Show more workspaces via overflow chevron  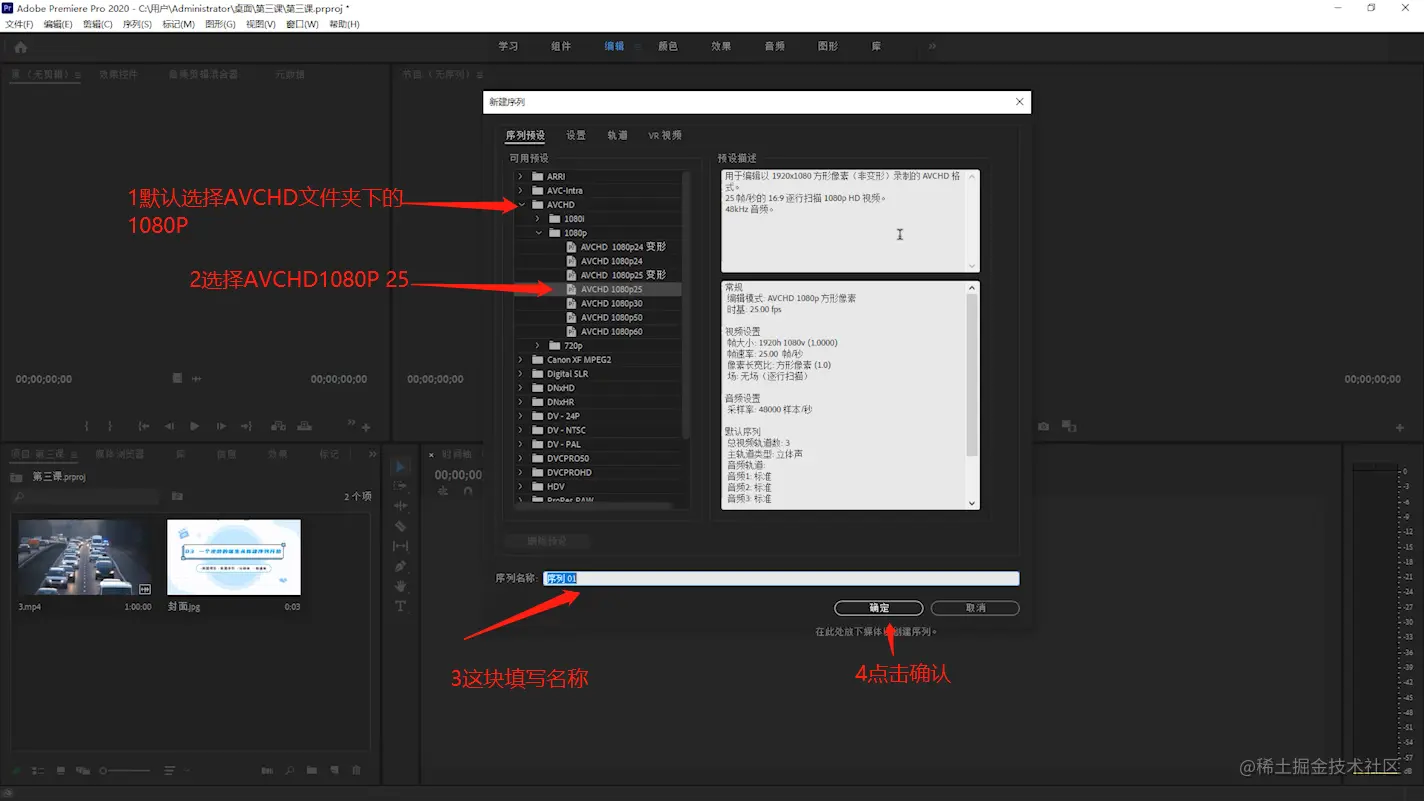click(x=932, y=46)
